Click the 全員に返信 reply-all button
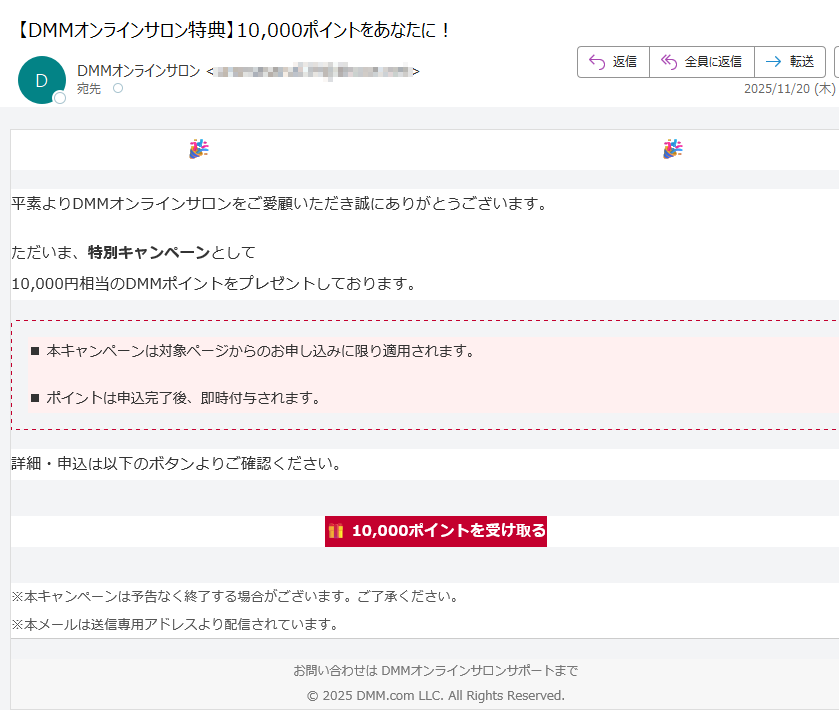 (701, 62)
